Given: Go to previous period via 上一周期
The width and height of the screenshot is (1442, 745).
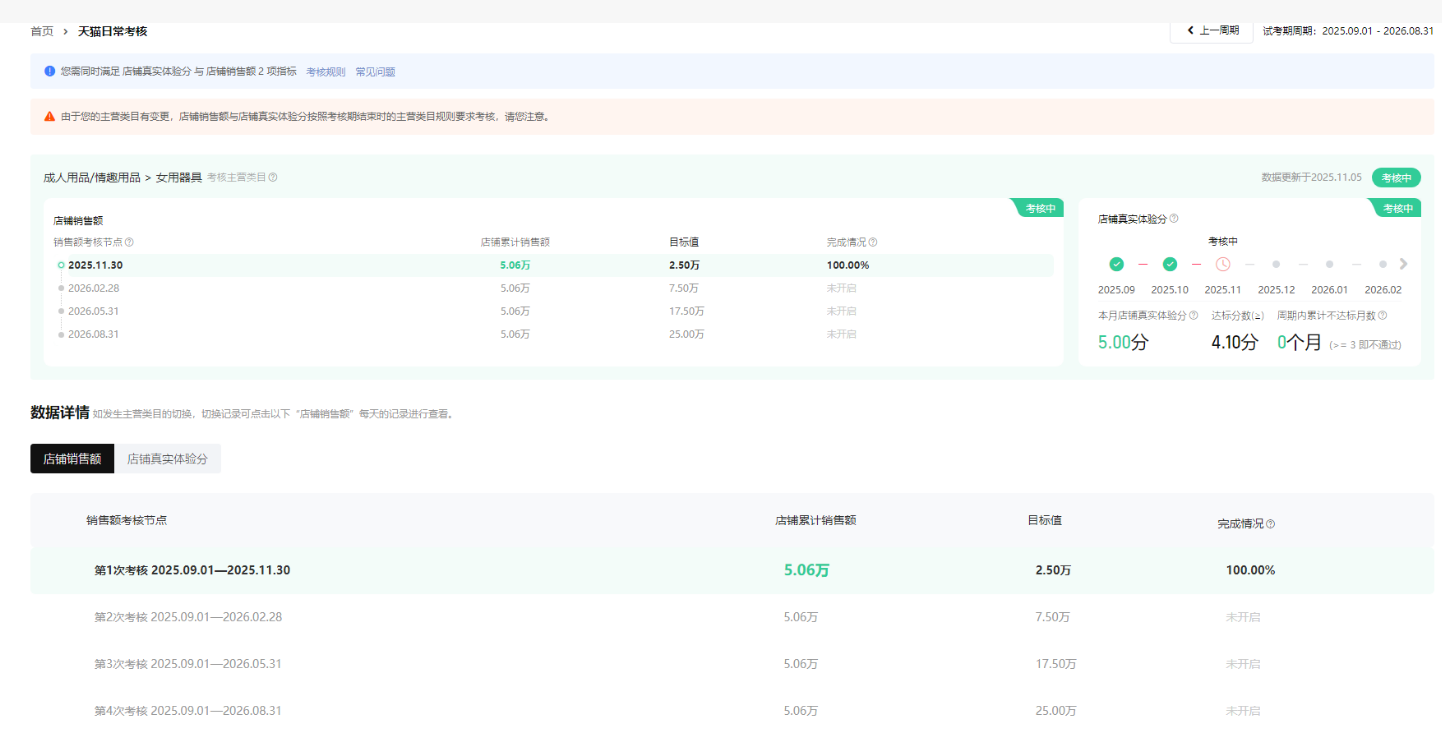Looking at the screenshot, I should point(1212,31).
